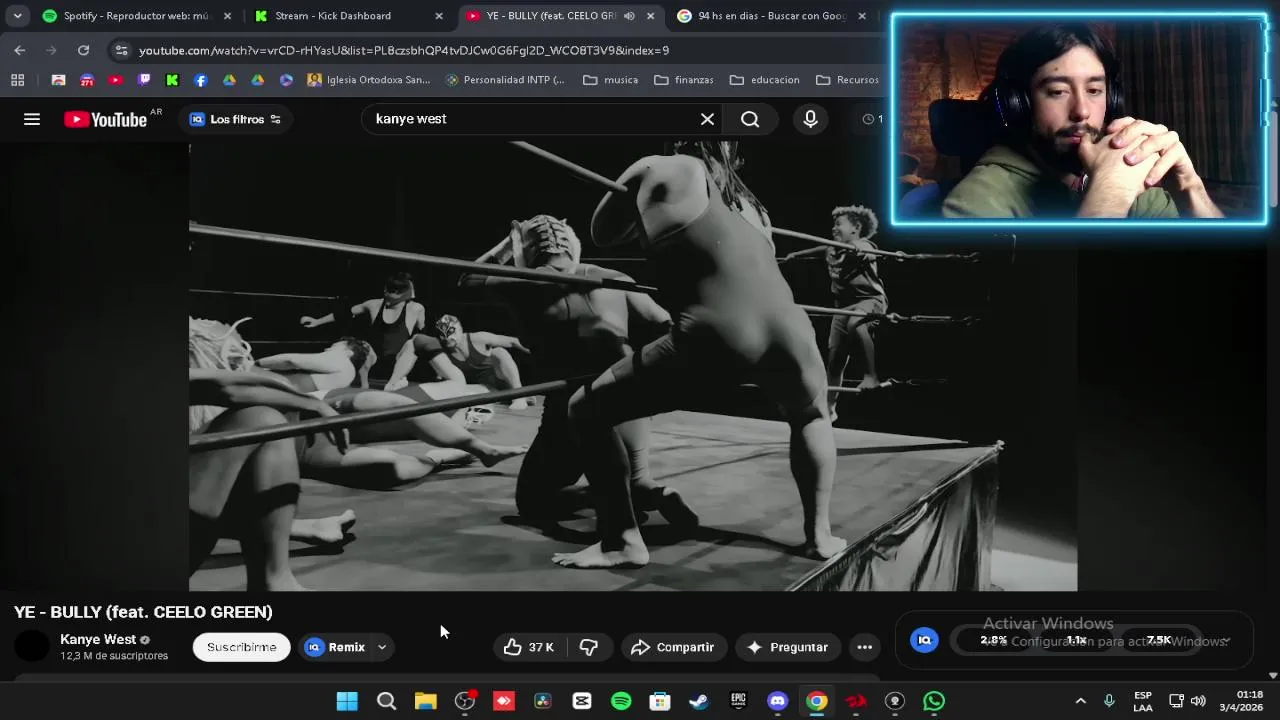
Task: Close the Spotify tab
Action: [227, 16]
